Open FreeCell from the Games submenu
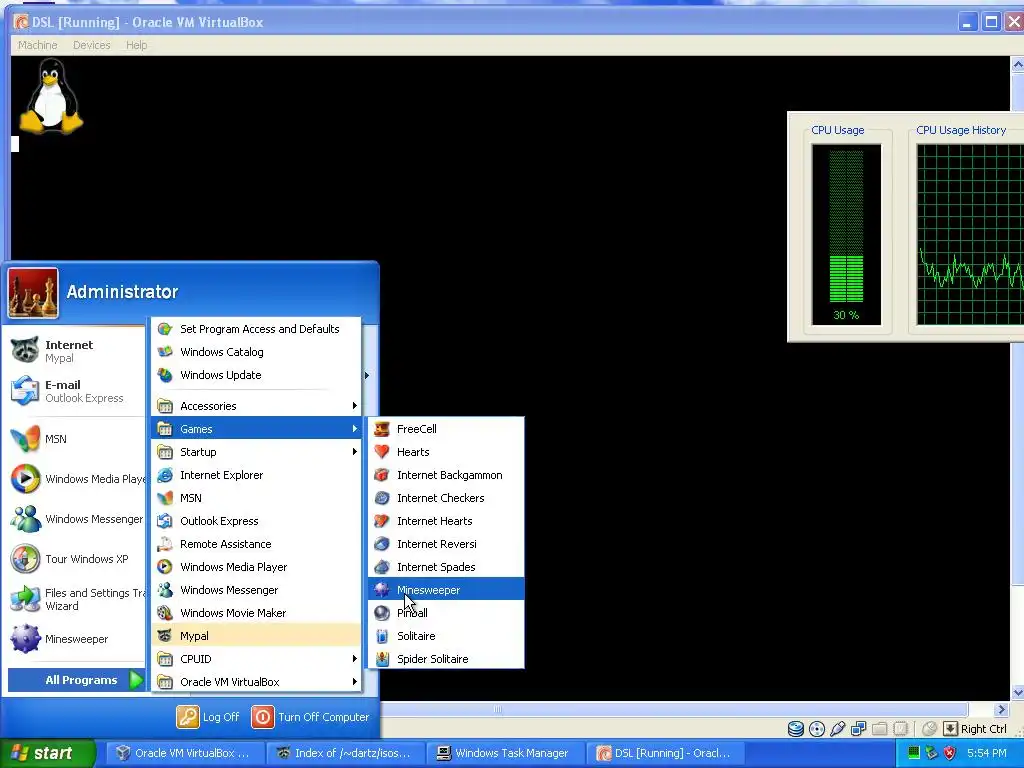1024x768 pixels. [446, 429]
